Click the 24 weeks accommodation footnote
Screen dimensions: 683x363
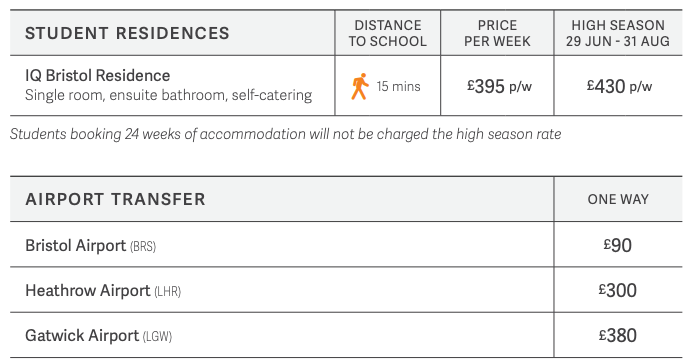point(285,134)
